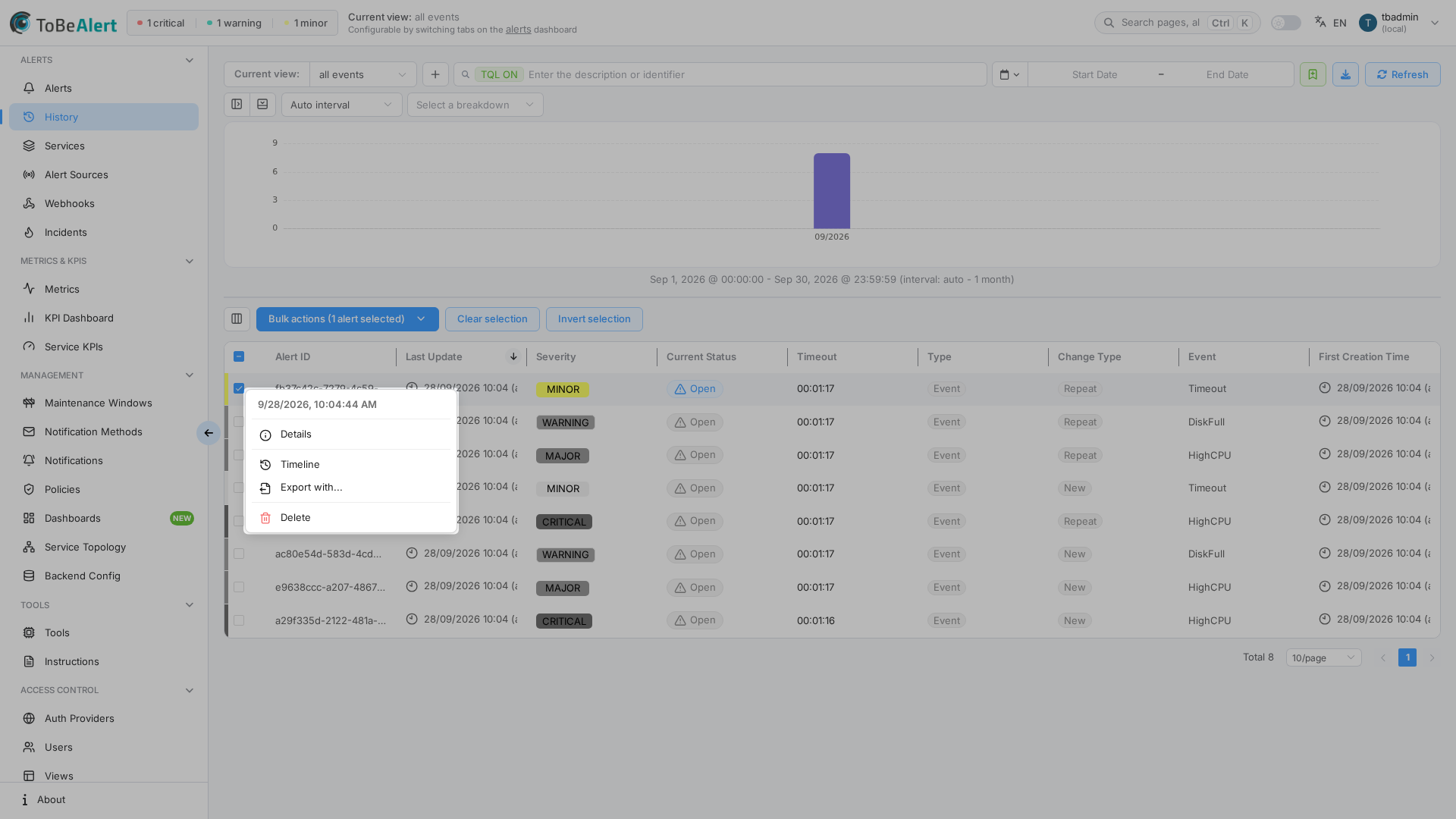This screenshot has width=1456, height=819.
Task: Click the 09/2026 chart bar
Action: 832,191
